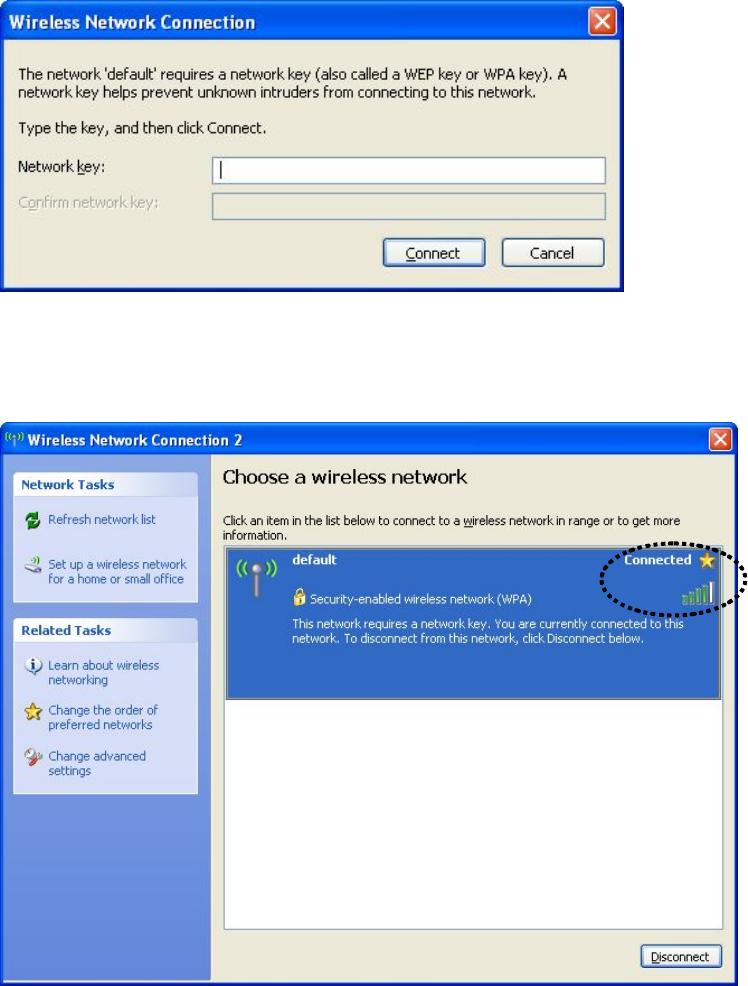Viewport: 748px width, 986px height.
Task: Click the padlock security icon in network entry
Action: [x=299, y=597]
